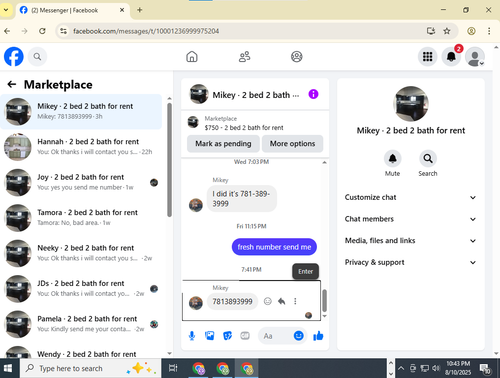Open conversation information purple icon
This screenshot has width=500, height=378.
[x=313, y=94]
